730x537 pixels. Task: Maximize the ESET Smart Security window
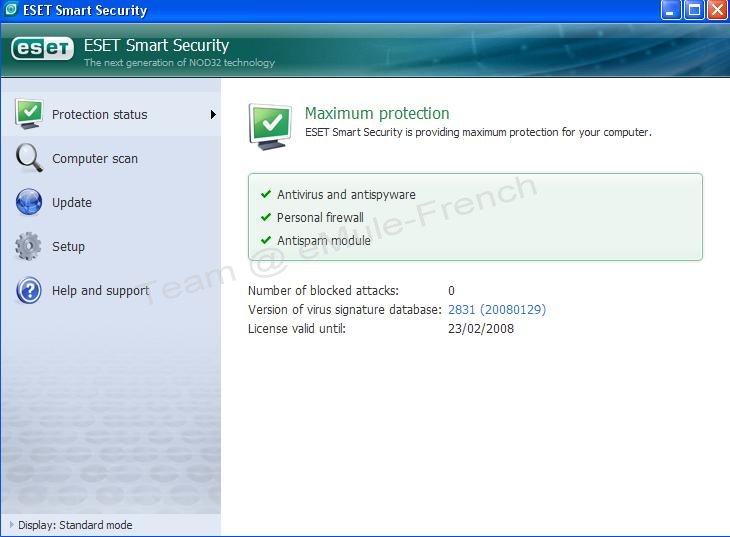coord(694,10)
